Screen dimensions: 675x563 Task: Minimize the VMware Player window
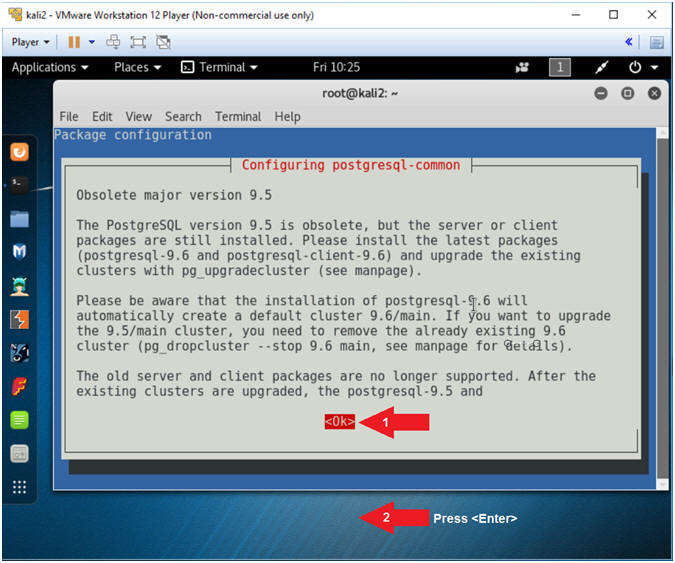[x=576, y=15]
